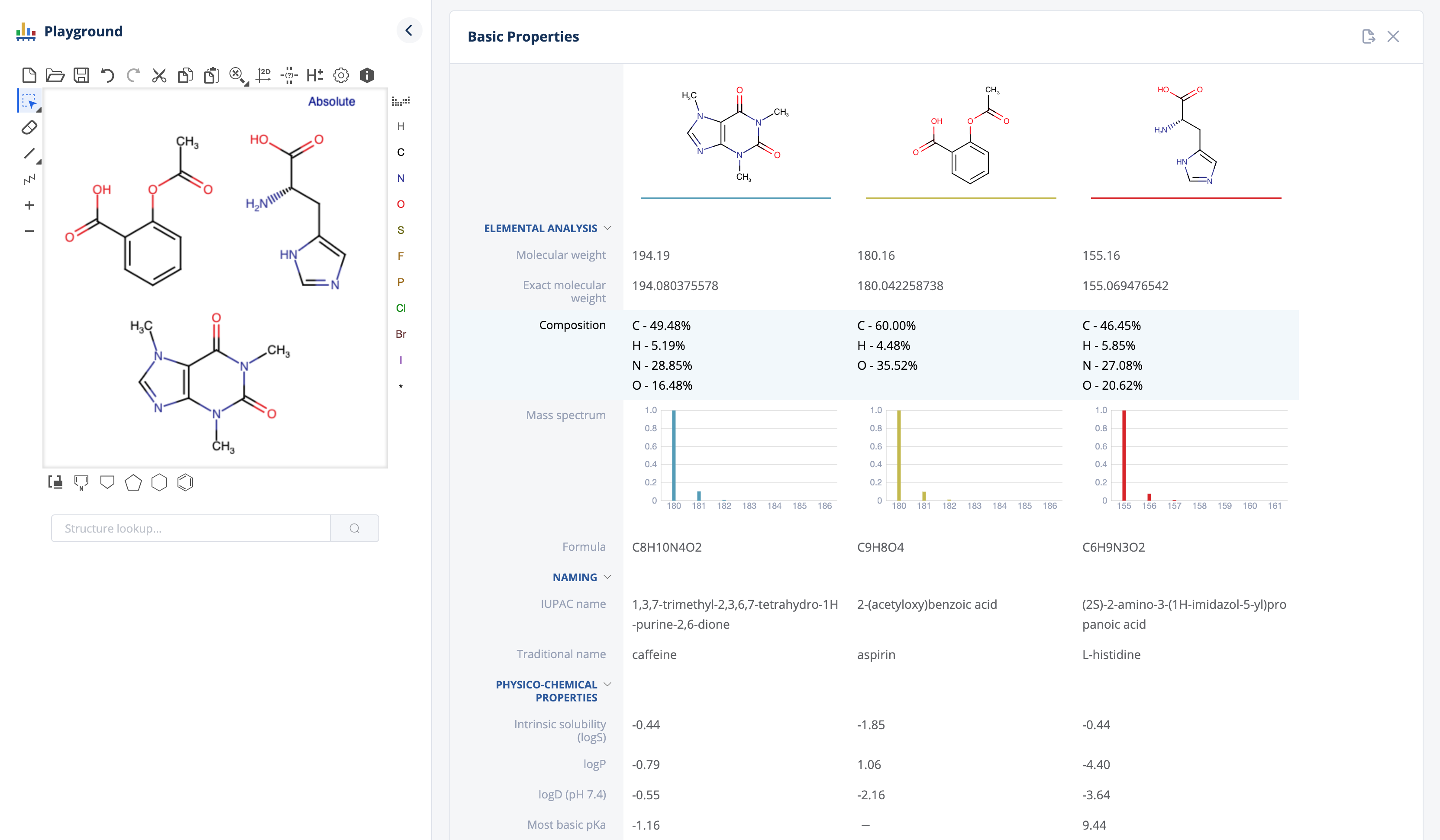Toggle the decrease charge minus tool
The image size is (1440, 840).
point(29,231)
